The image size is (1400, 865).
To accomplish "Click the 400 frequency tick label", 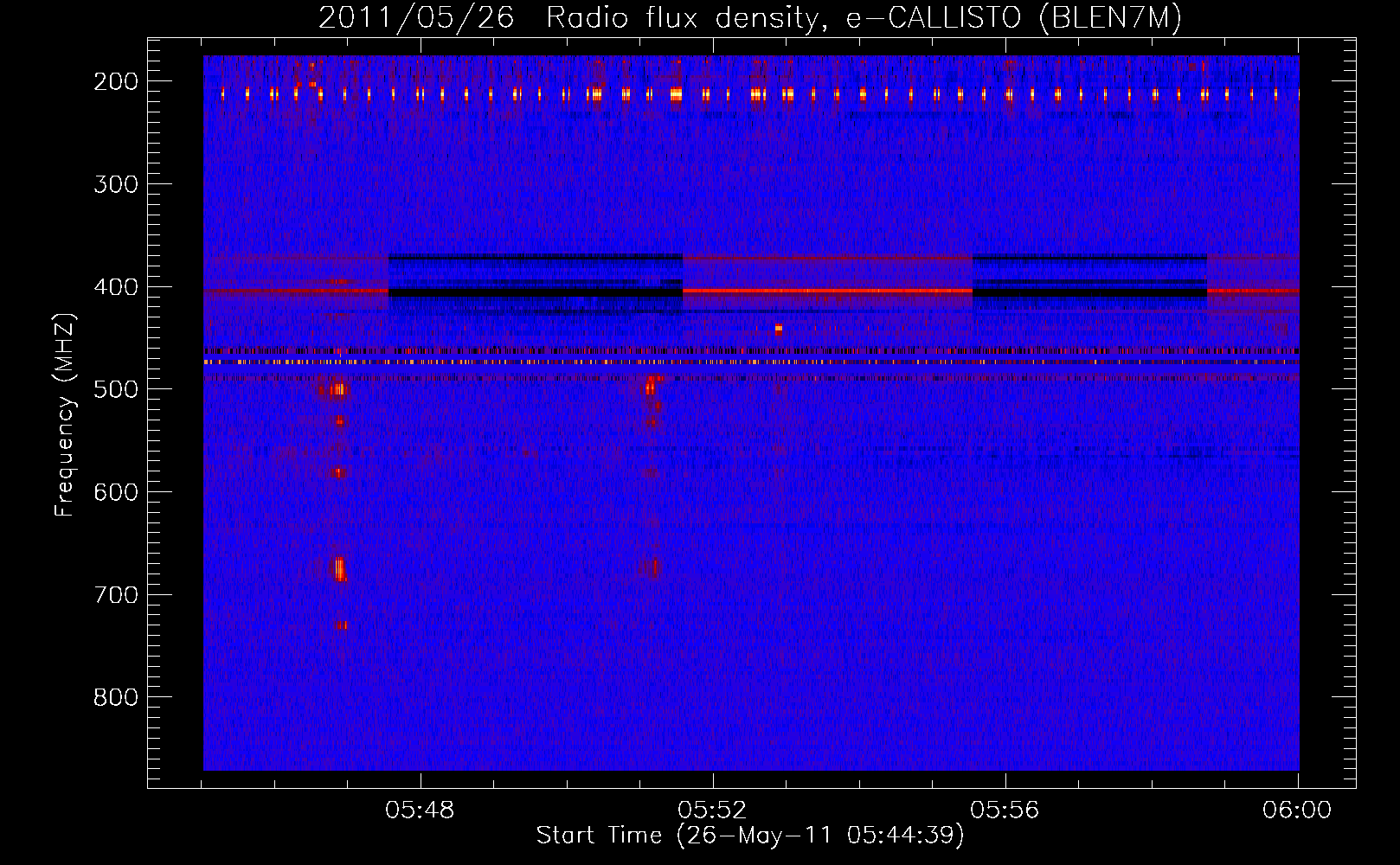I will 115,287.
